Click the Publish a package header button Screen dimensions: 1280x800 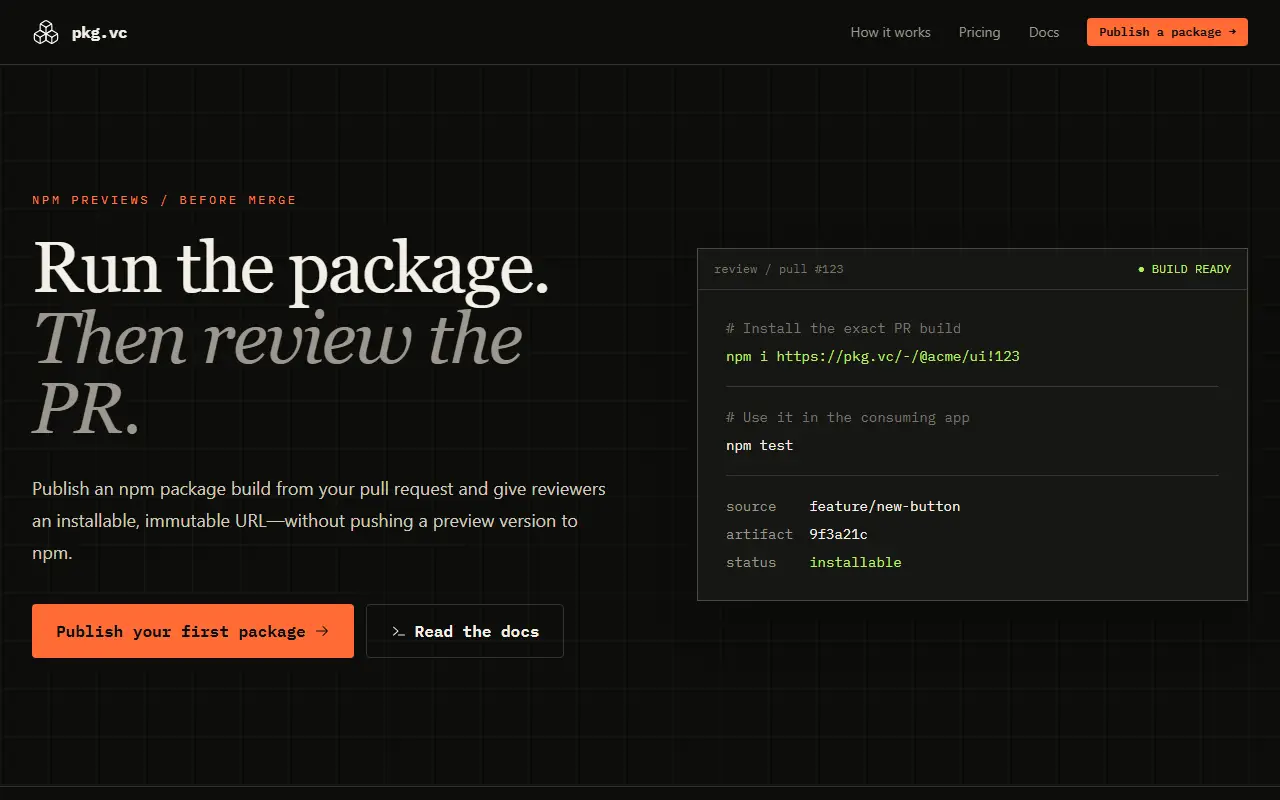(1167, 32)
